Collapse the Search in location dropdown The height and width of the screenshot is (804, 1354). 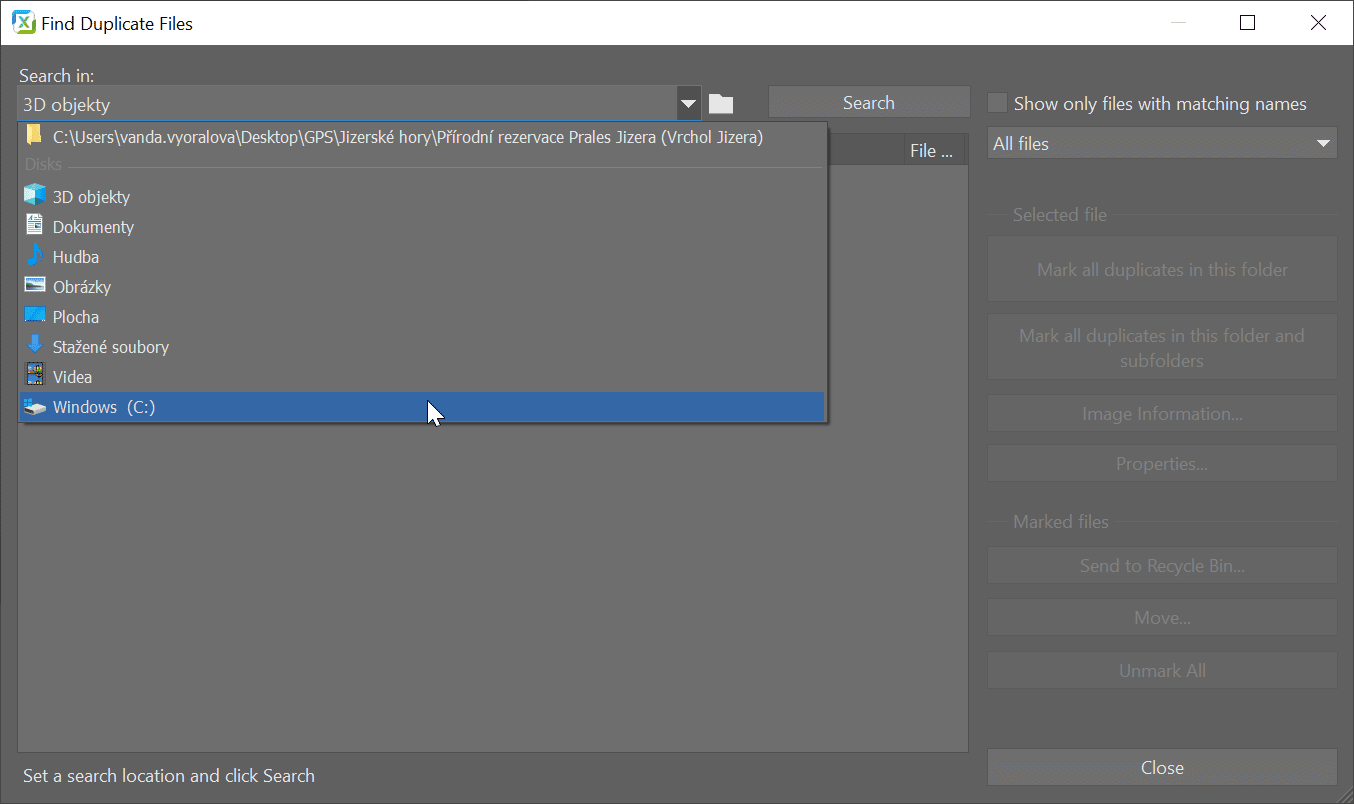click(688, 102)
